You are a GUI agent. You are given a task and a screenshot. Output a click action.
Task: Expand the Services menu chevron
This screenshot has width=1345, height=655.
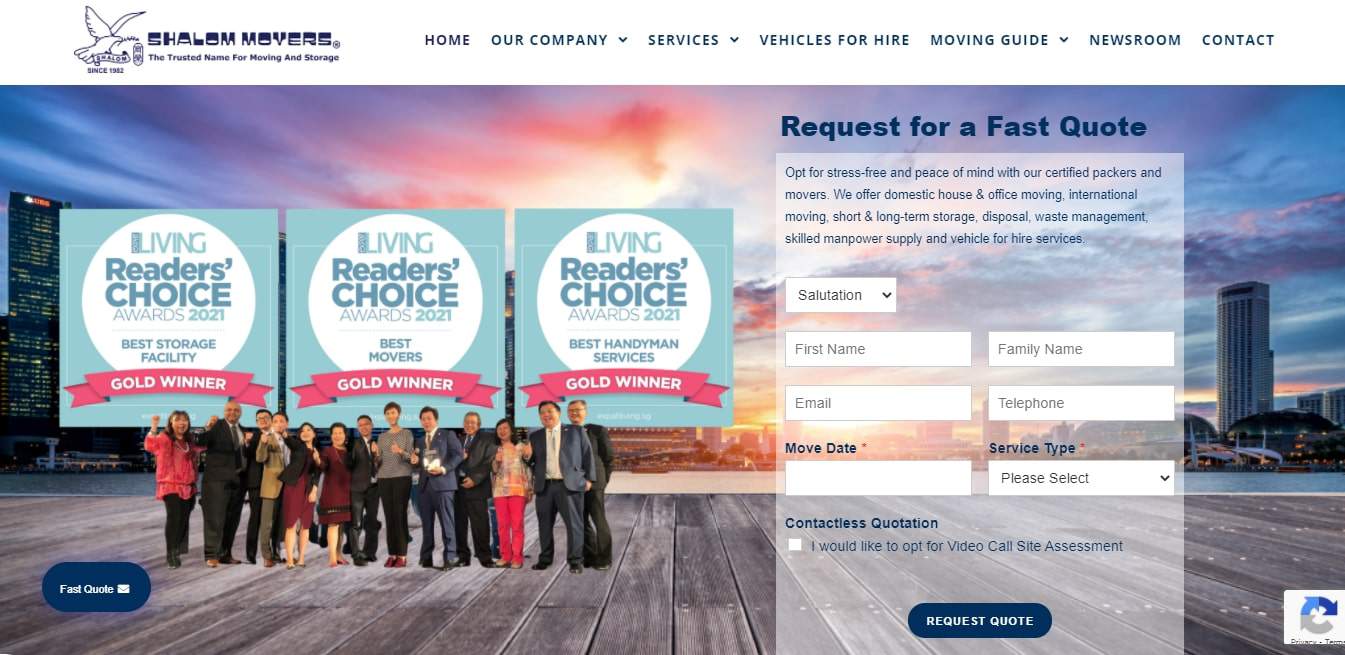tap(734, 40)
